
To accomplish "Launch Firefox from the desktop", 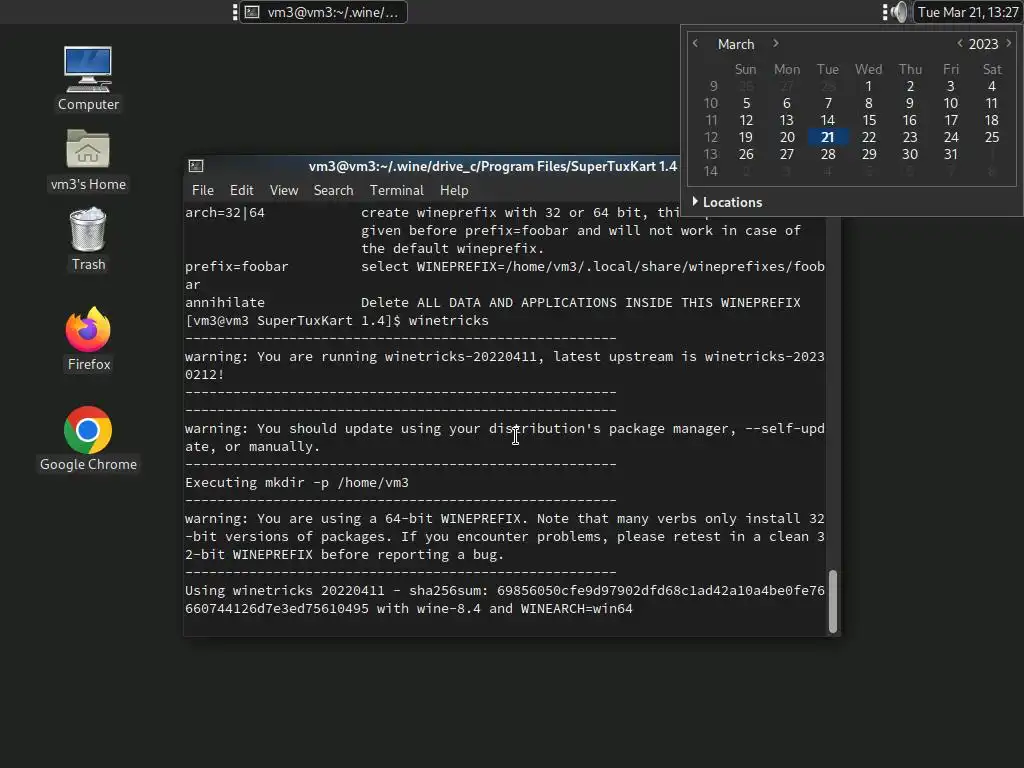I will (x=88, y=339).
